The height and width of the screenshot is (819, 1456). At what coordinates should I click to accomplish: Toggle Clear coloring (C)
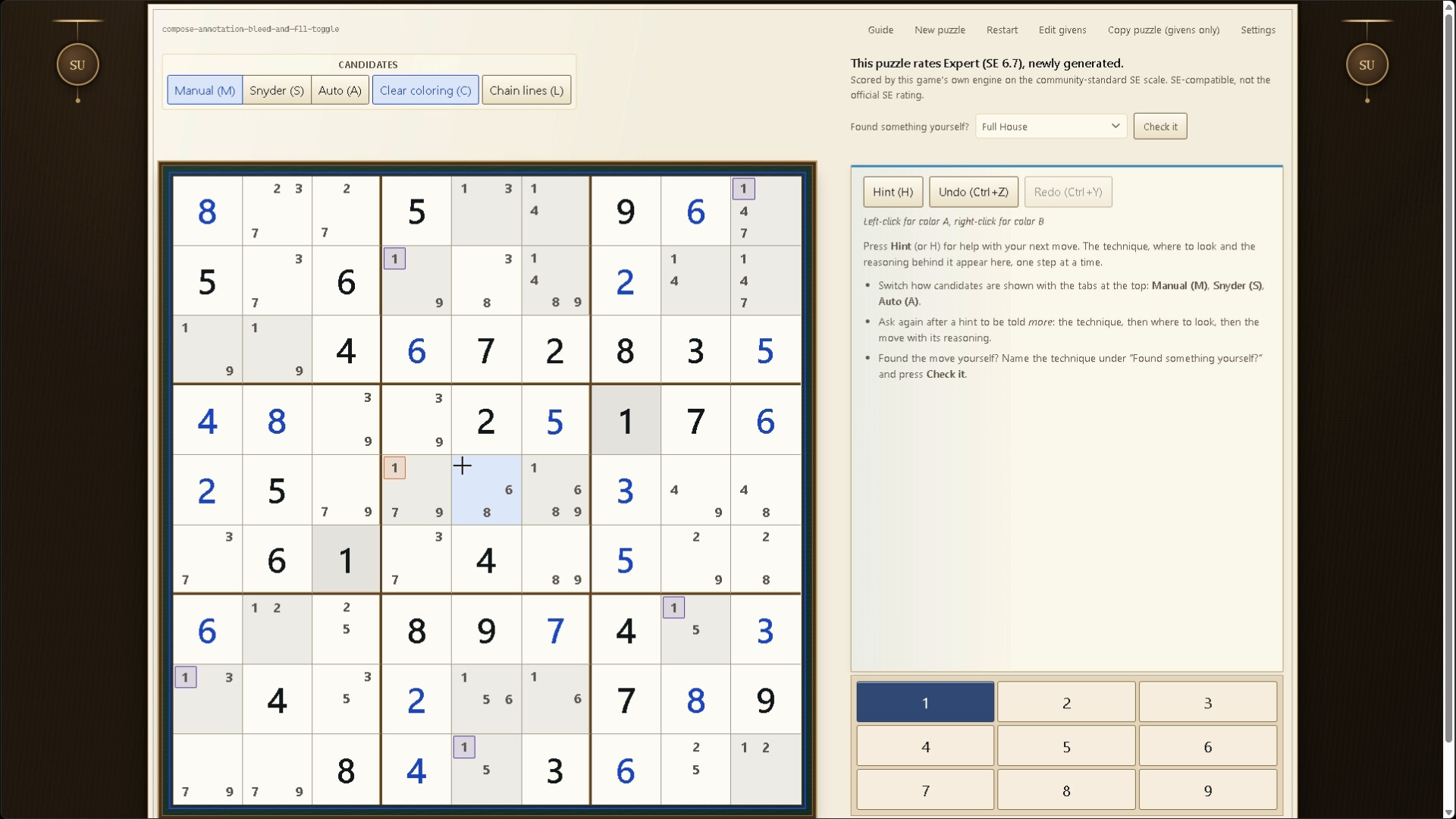[x=425, y=90]
